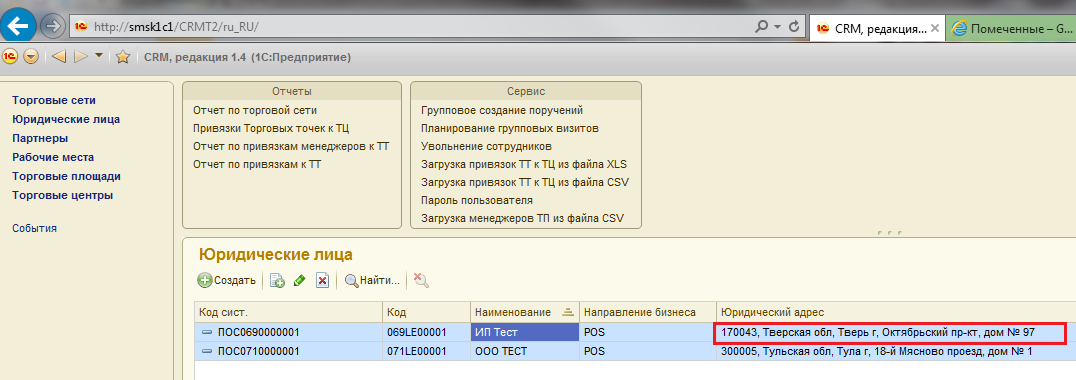
Task: Select the ООО ТЕСТ name cell
Action: click(525, 352)
